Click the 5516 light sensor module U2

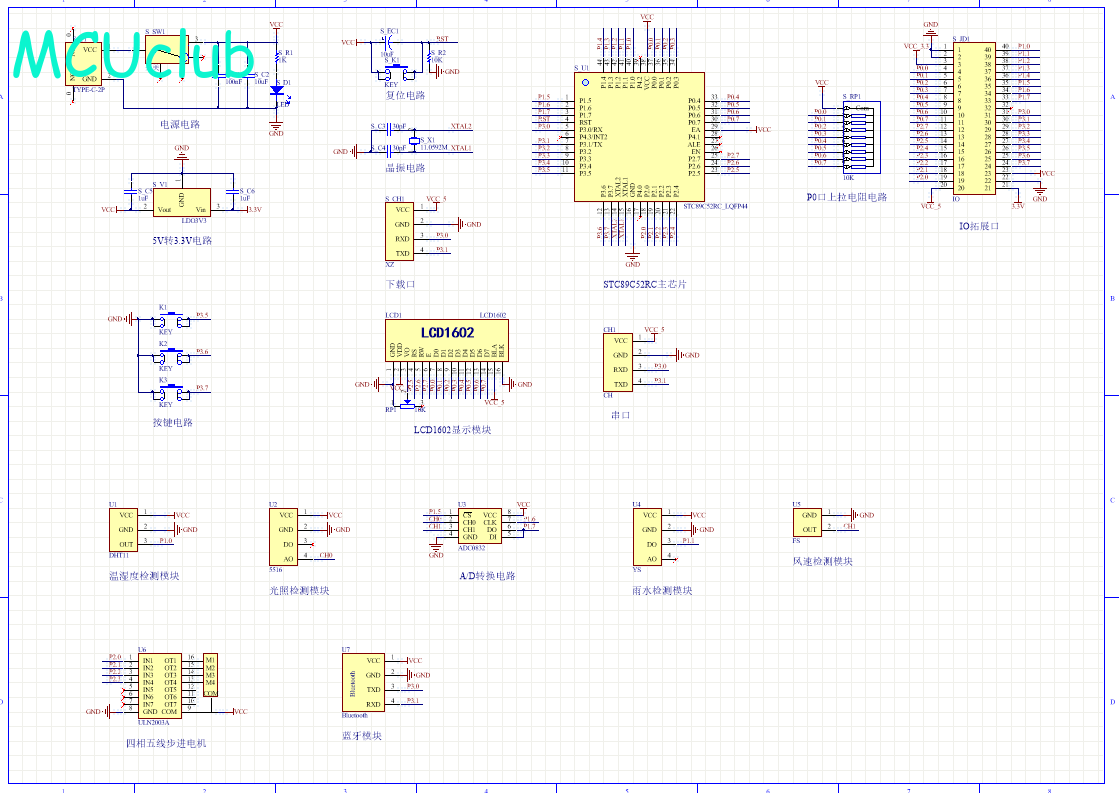click(283, 537)
